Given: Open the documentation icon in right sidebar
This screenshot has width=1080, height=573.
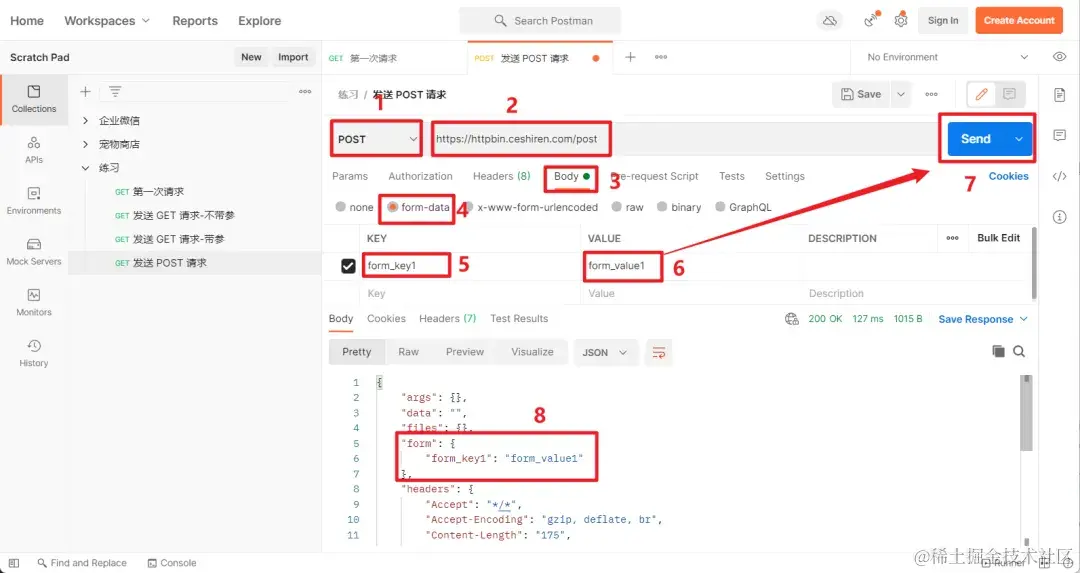Looking at the screenshot, I should 1059,95.
